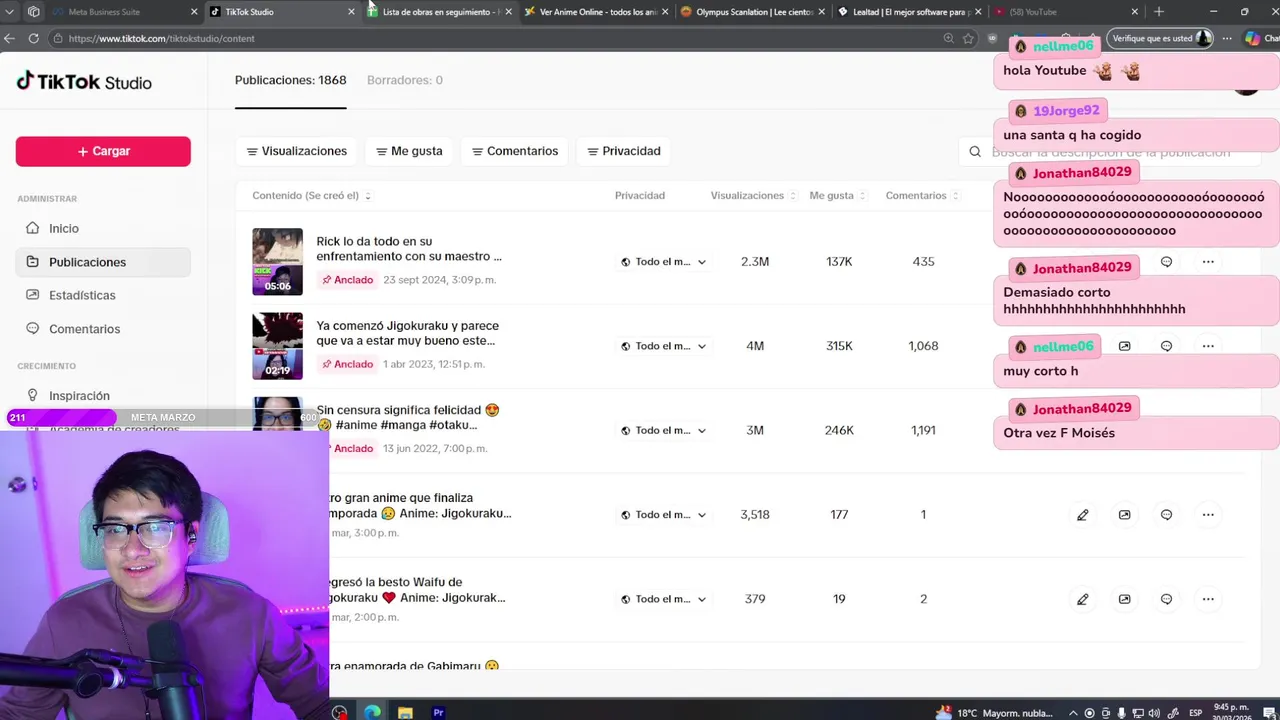The image size is (1280, 720).
Task: Edit the video with 3,518 views
Action: 1082,515
